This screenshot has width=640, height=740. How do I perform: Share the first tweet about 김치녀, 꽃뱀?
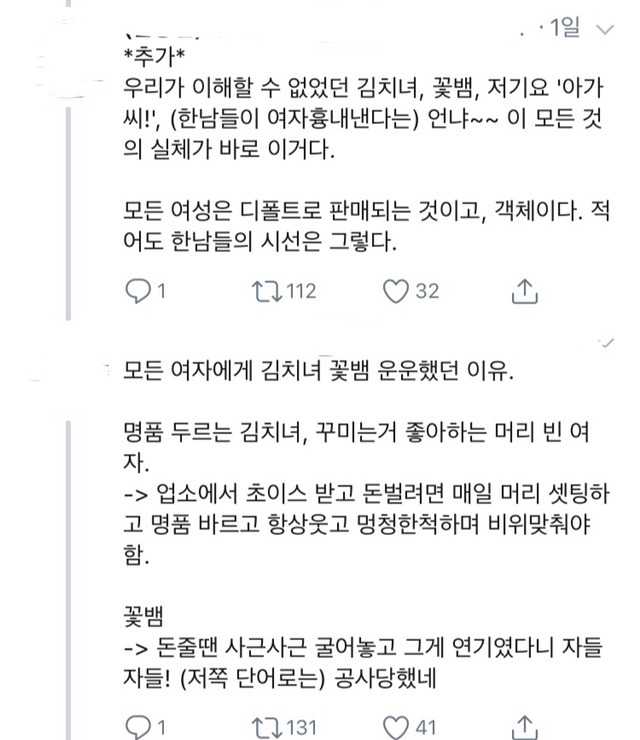[x=526, y=291]
